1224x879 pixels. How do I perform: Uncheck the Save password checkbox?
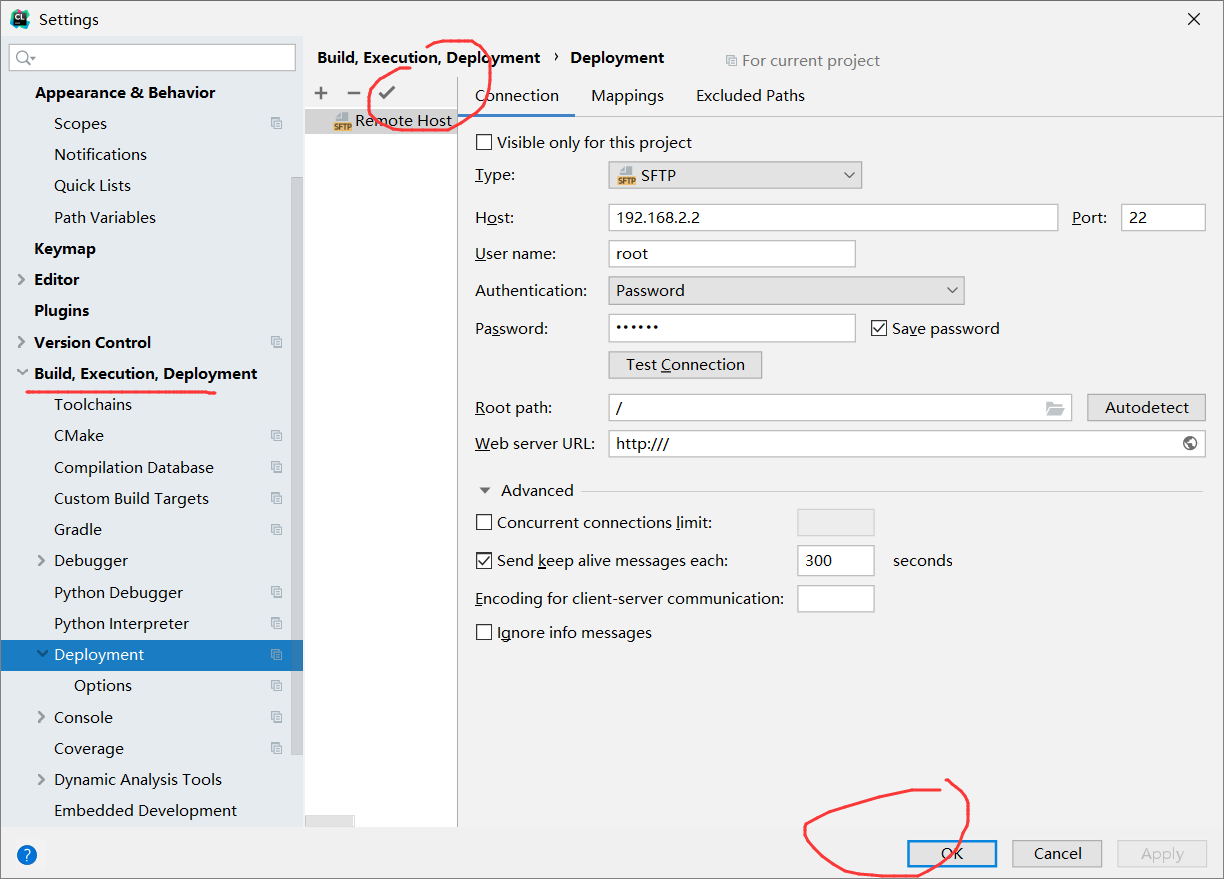click(879, 328)
